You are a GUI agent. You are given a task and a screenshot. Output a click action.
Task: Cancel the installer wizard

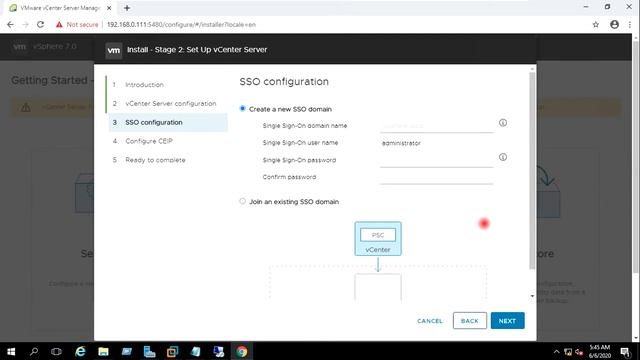click(430, 321)
